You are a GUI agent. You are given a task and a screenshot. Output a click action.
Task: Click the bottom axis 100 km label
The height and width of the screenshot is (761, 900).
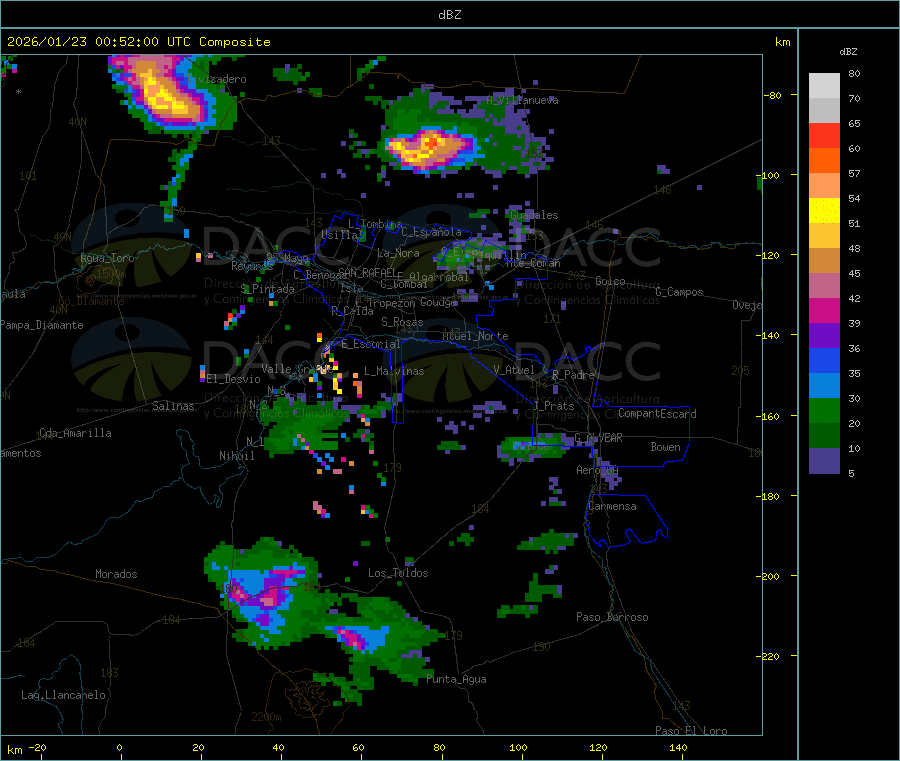(x=518, y=747)
